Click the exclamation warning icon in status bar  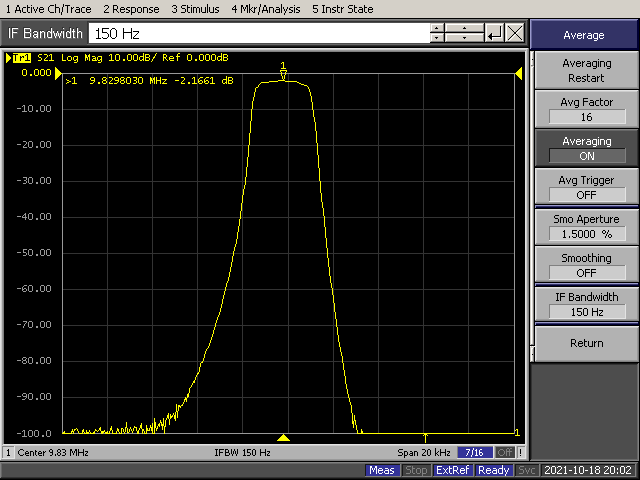(521, 453)
